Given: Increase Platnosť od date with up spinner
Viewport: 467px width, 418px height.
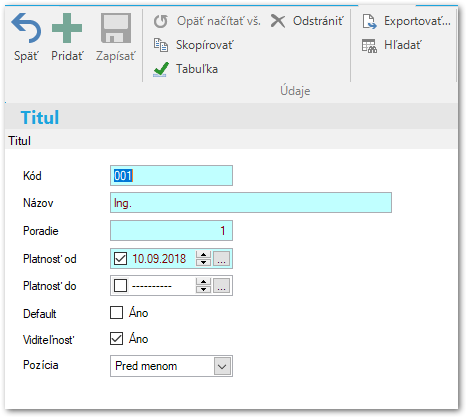Looking at the screenshot, I should point(203,255).
